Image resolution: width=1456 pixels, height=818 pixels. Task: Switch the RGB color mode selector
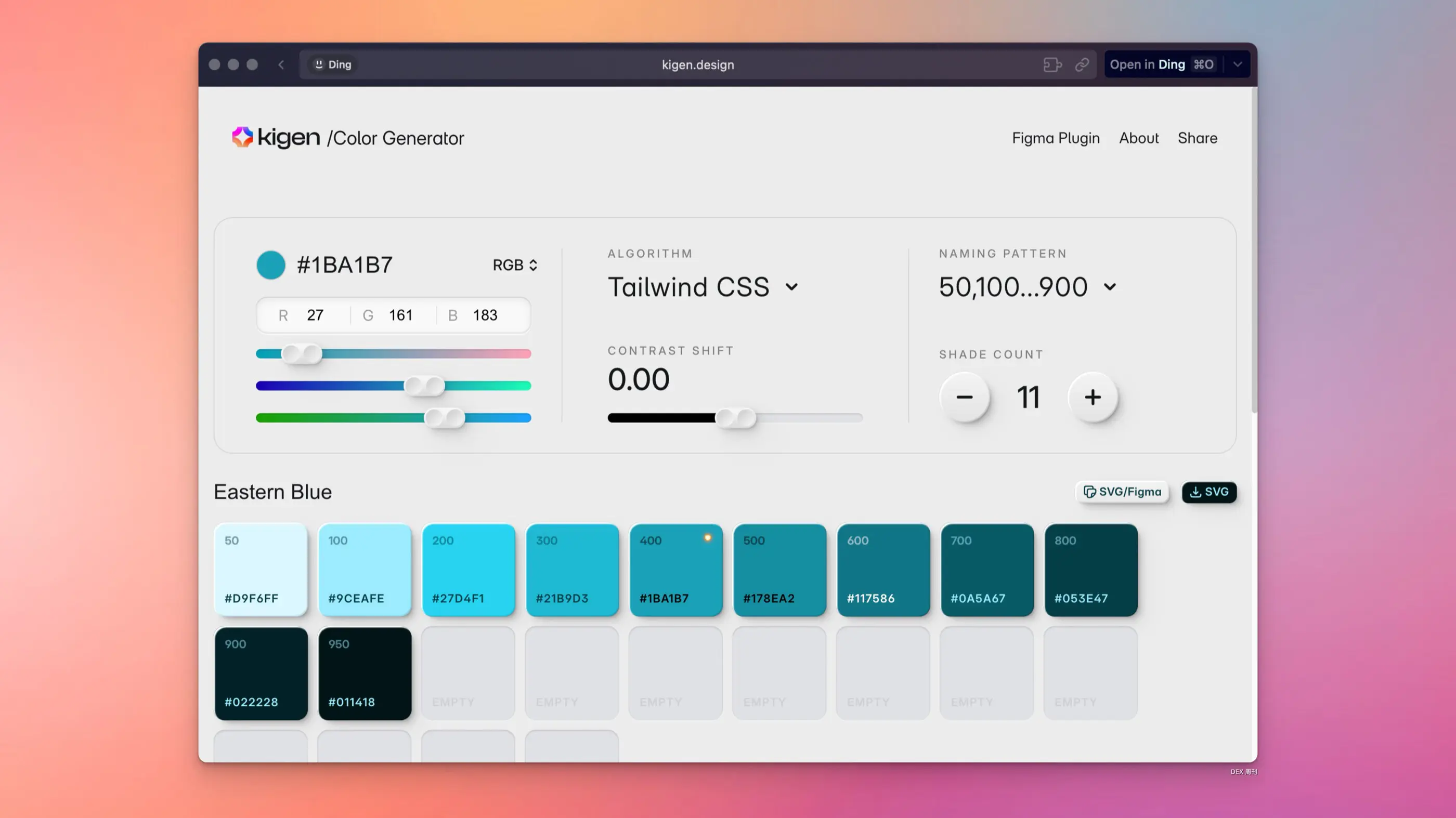[514, 265]
